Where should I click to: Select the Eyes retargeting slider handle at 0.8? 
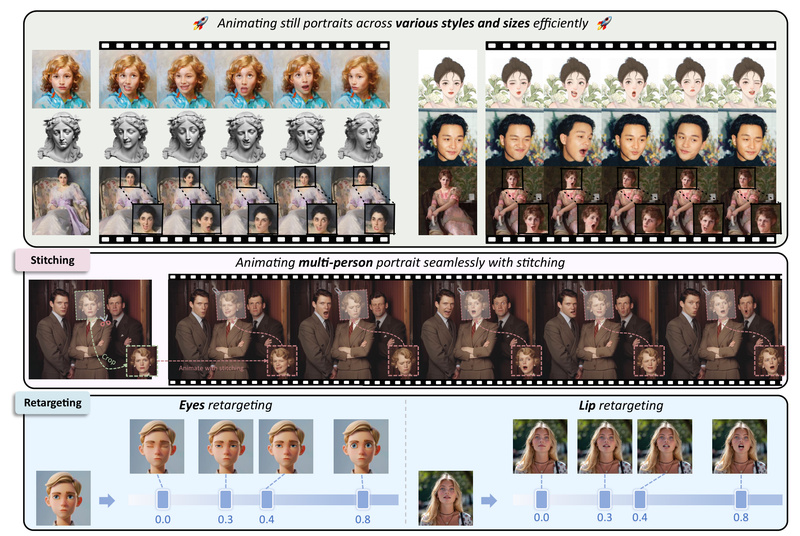click(x=363, y=499)
